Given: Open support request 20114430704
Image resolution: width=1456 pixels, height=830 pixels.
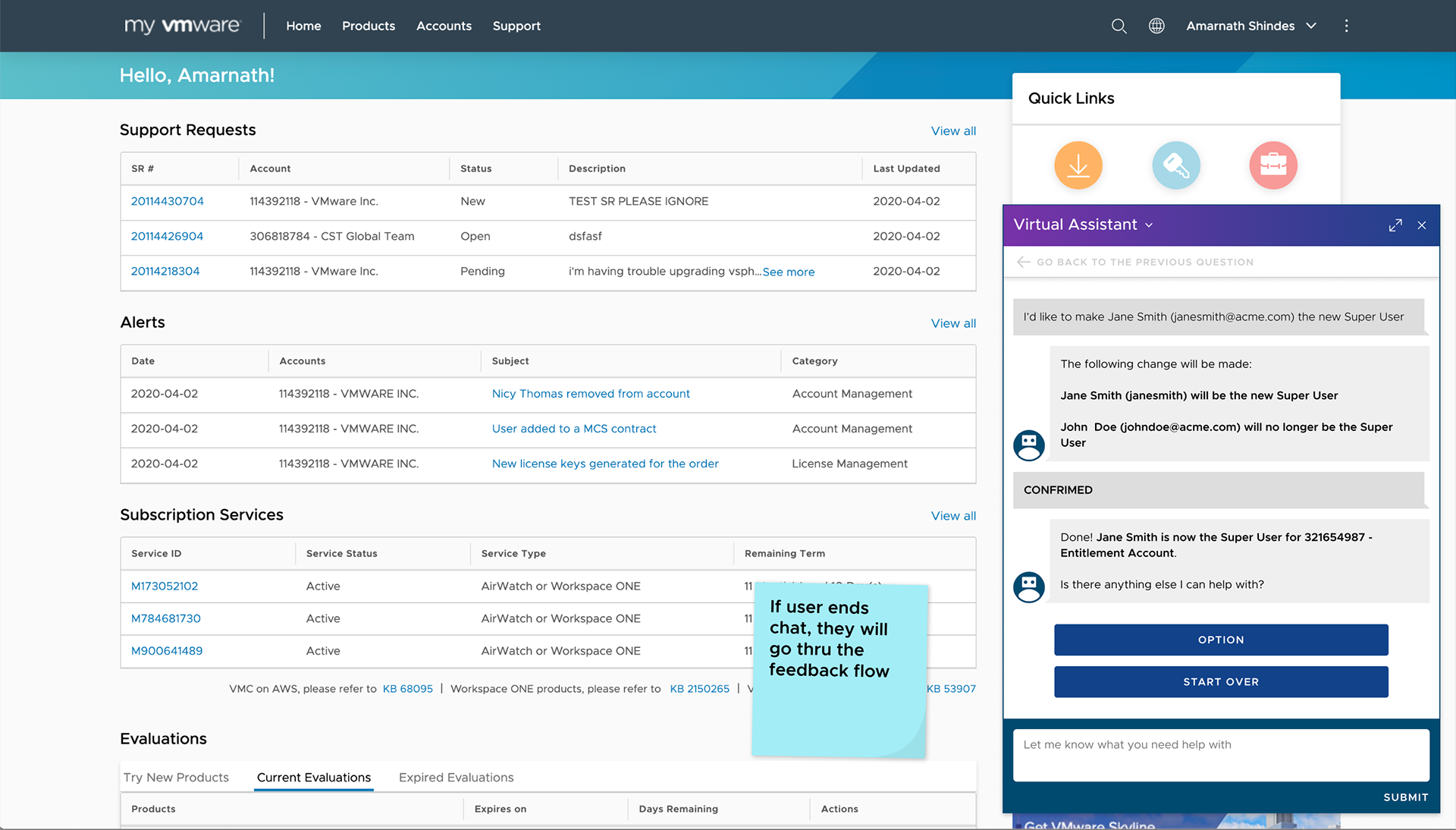Looking at the screenshot, I should pos(168,201).
